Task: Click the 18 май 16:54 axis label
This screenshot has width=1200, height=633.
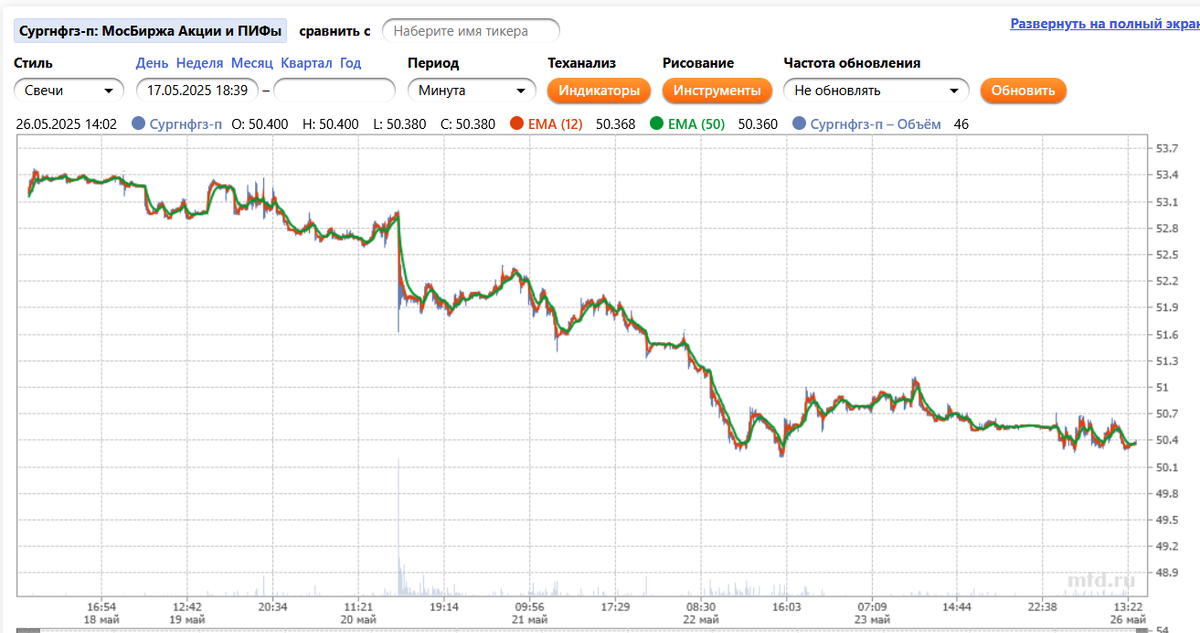Action: [102, 613]
